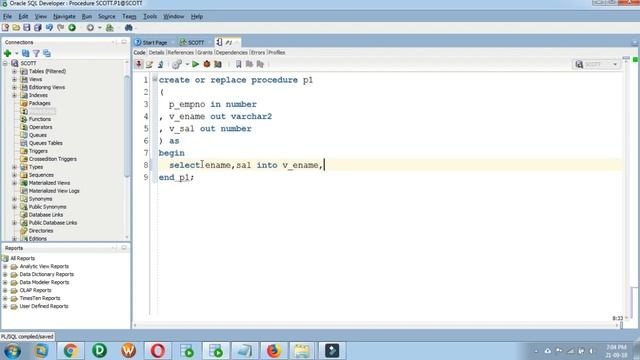Image resolution: width=640 pixels, height=360 pixels.
Task: Click the previous bookmark icon
Action: point(249,64)
